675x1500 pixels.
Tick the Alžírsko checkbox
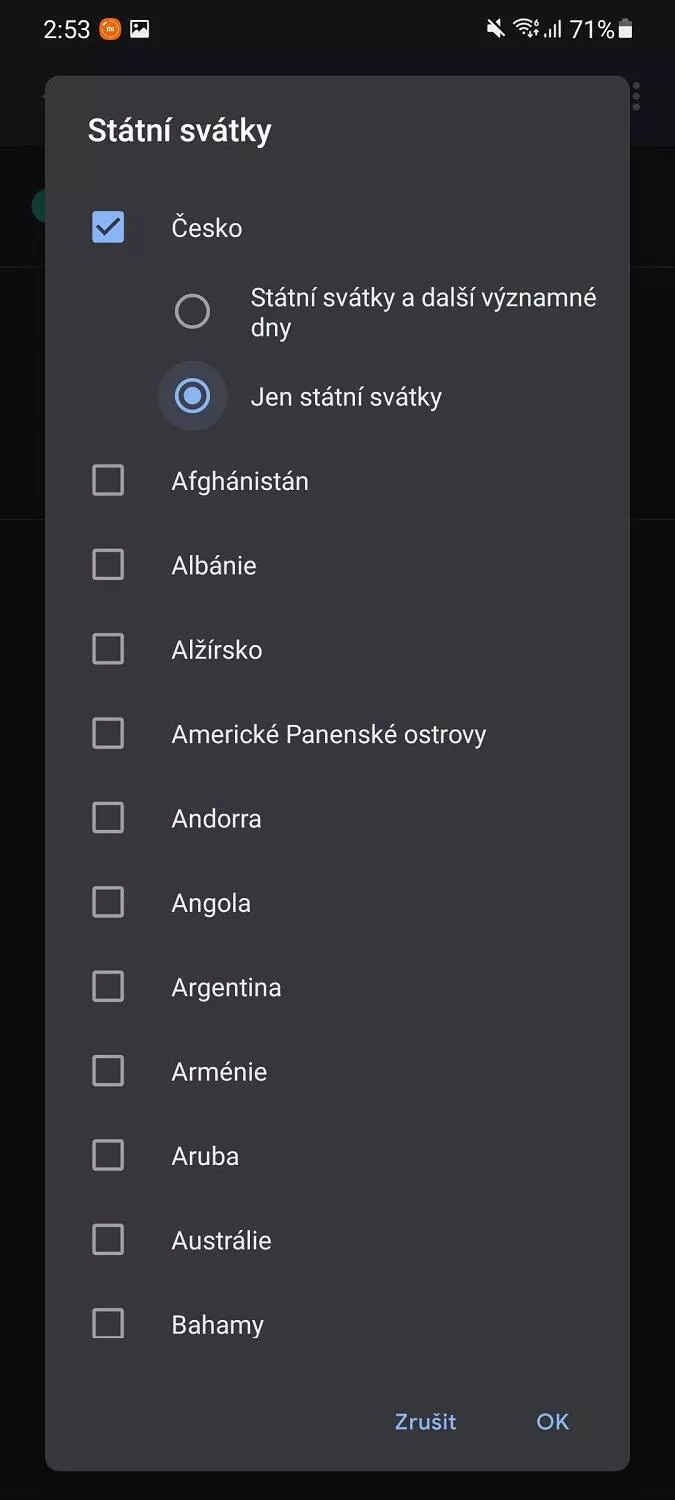pyautogui.click(x=108, y=649)
